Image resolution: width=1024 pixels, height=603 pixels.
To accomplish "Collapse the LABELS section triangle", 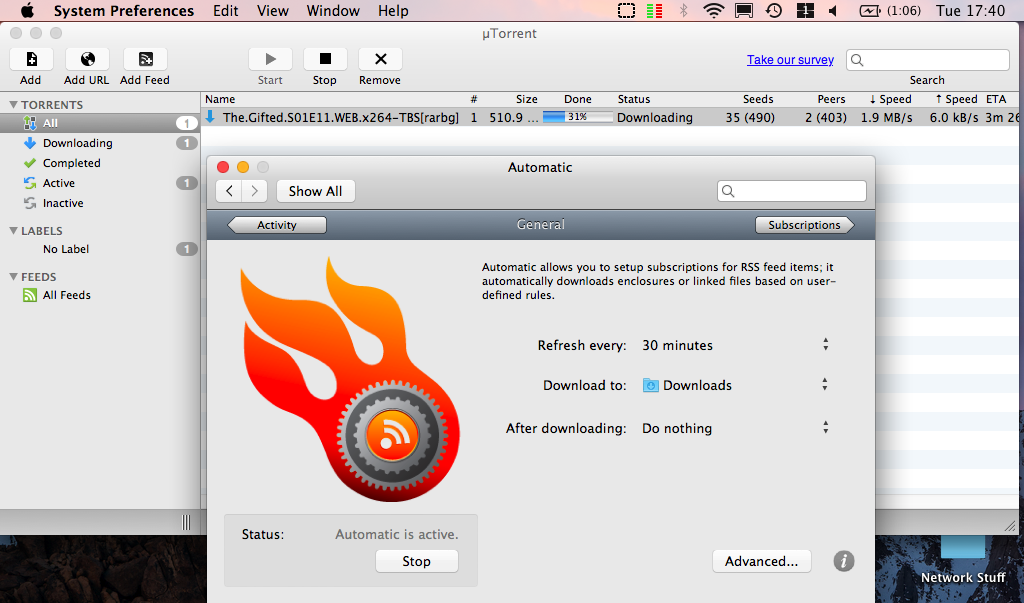I will point(13,231).
